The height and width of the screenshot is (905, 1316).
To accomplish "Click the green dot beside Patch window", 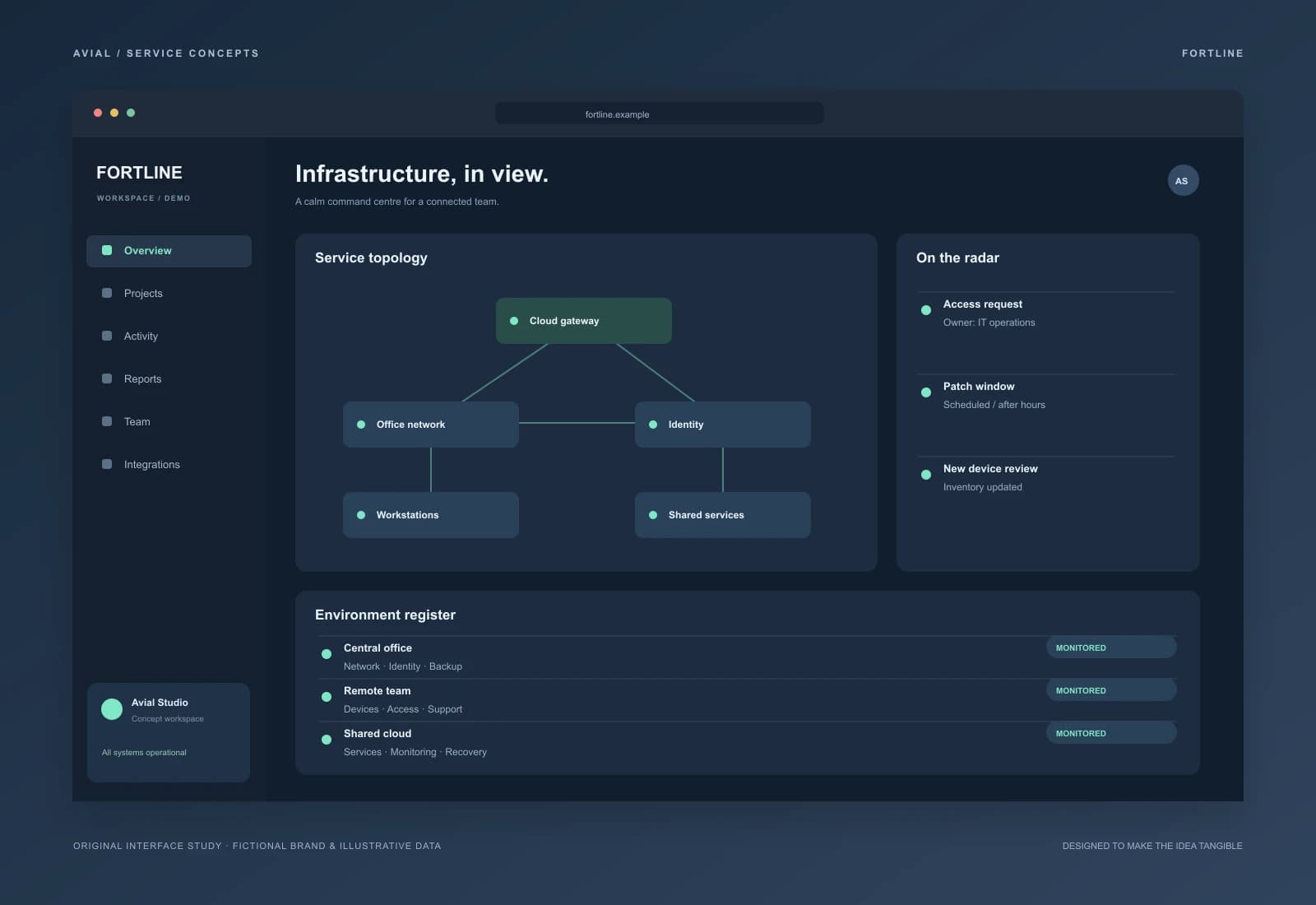I will (926, 392).
